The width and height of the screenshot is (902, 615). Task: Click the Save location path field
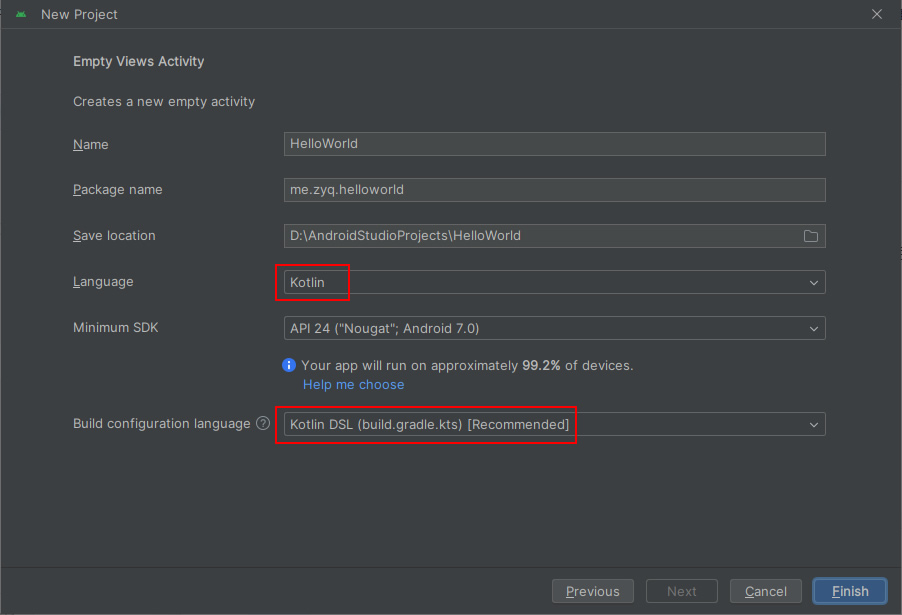540,236
